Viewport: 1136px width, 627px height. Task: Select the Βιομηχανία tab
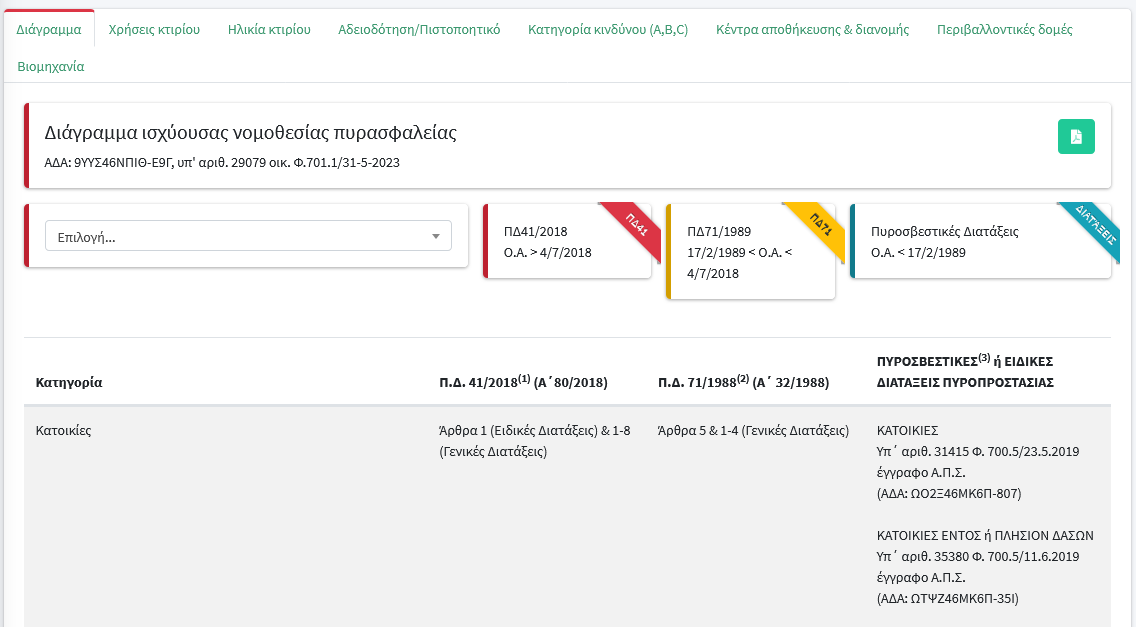coord(51,67)
